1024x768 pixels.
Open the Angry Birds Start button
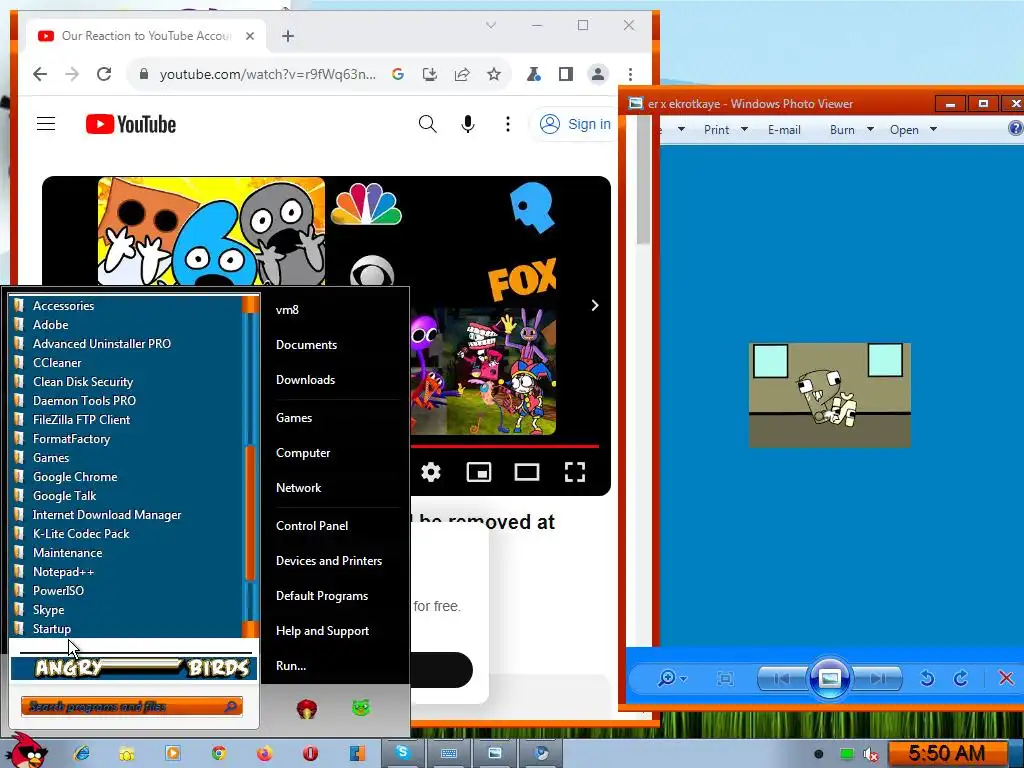point(27,752)
